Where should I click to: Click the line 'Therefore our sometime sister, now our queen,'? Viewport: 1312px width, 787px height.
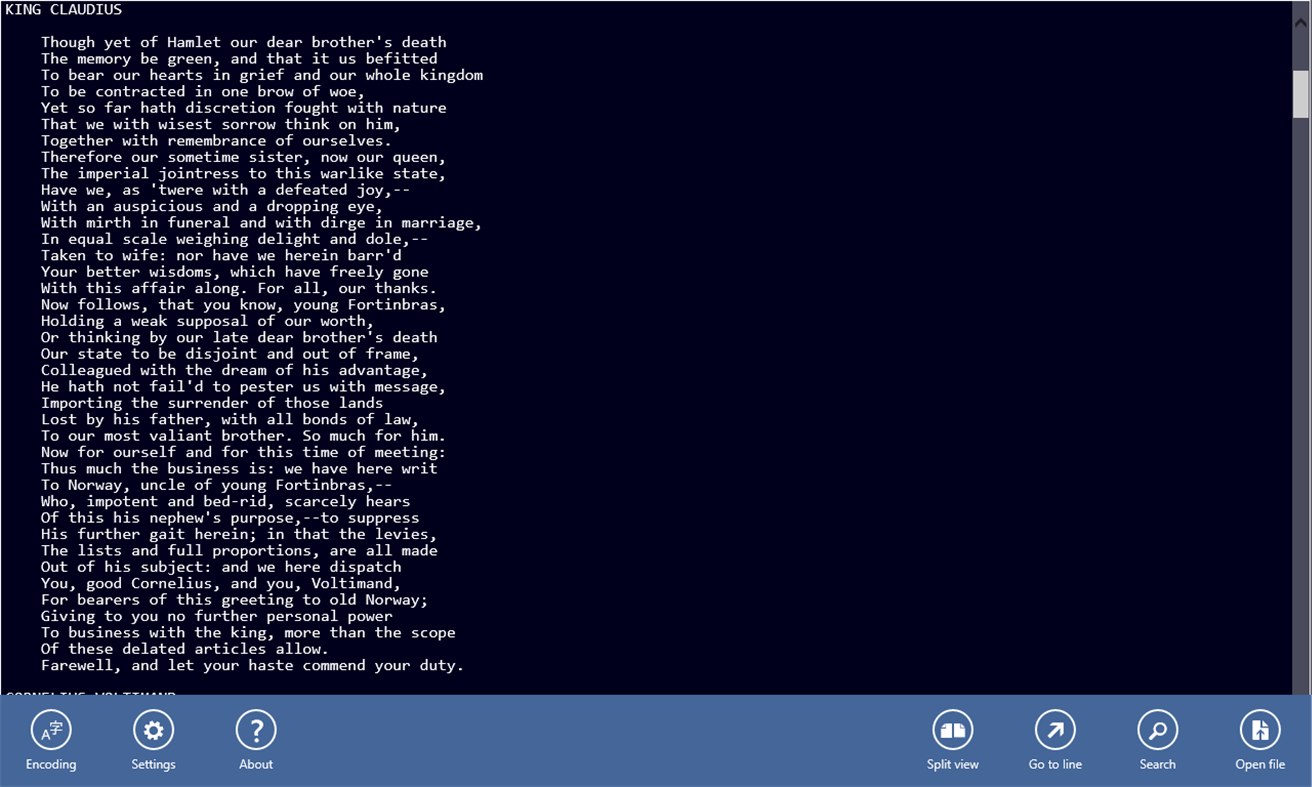point(244,157)
